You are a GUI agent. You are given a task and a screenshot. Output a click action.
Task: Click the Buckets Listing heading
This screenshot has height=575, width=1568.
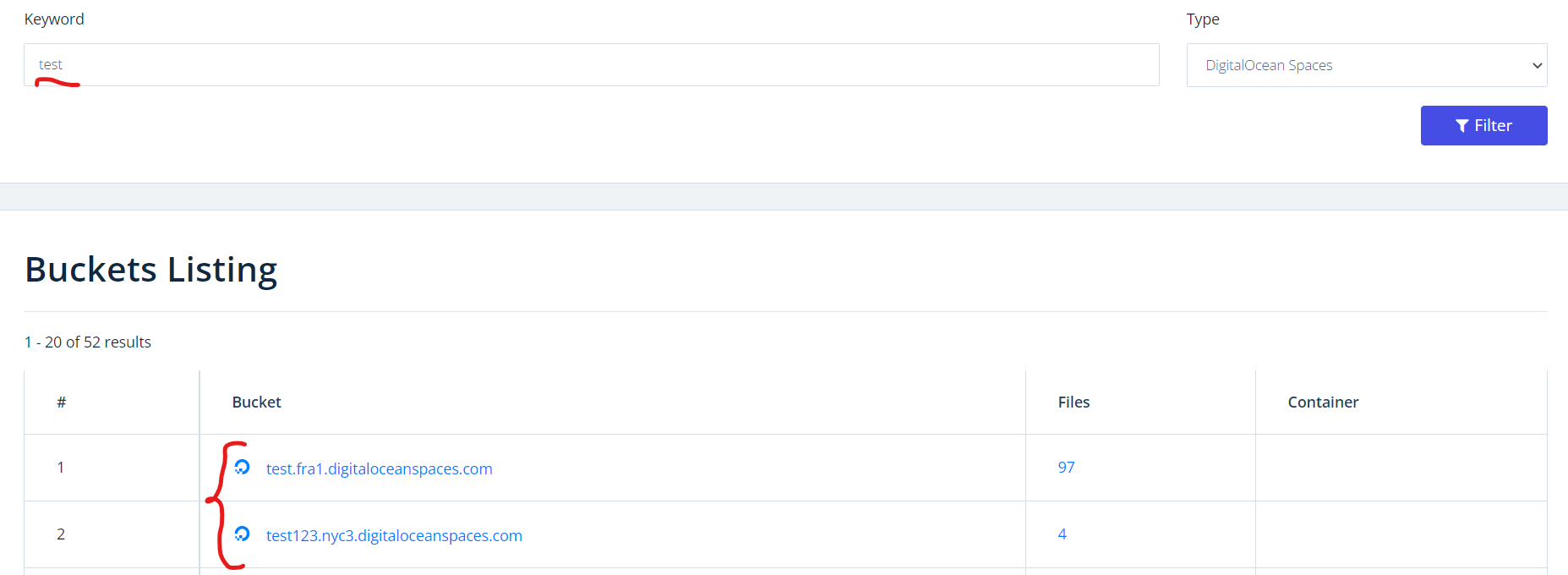151,270
